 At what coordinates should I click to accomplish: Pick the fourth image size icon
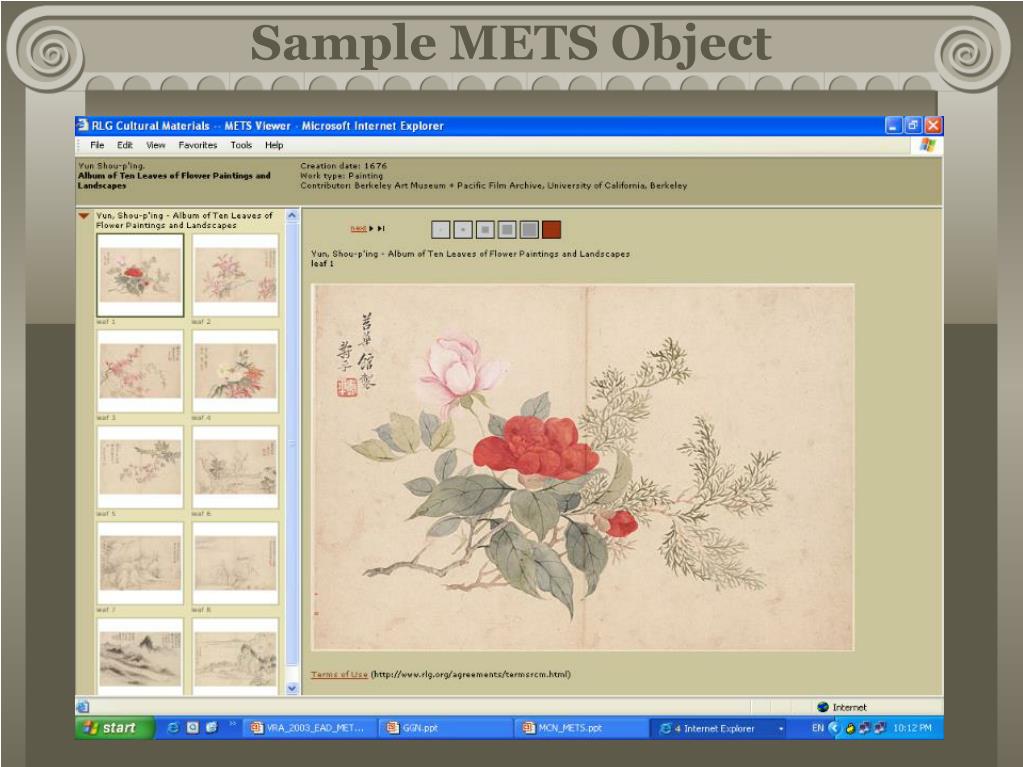pos(507,230)
